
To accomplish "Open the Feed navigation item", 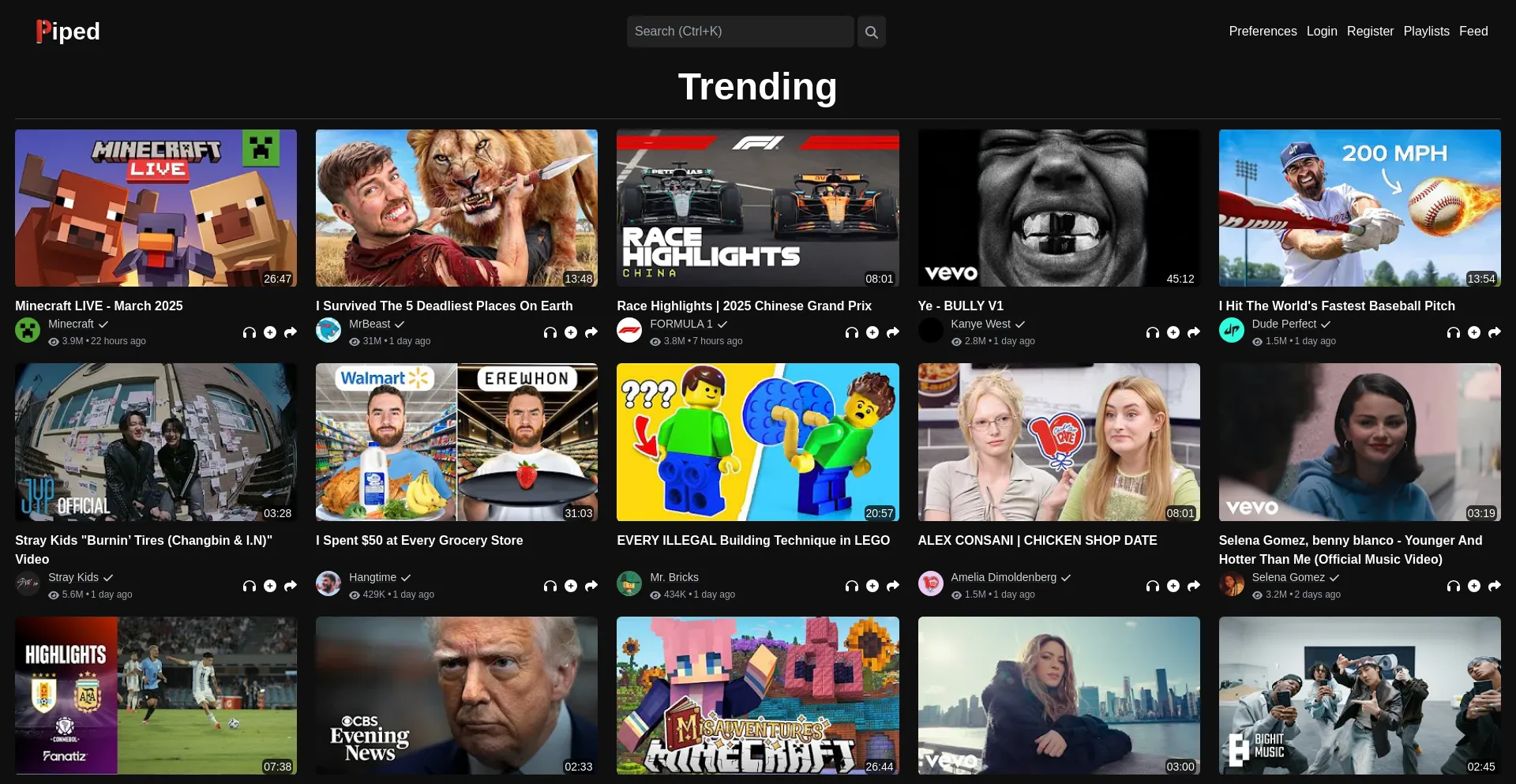I will coord(1473,32).
